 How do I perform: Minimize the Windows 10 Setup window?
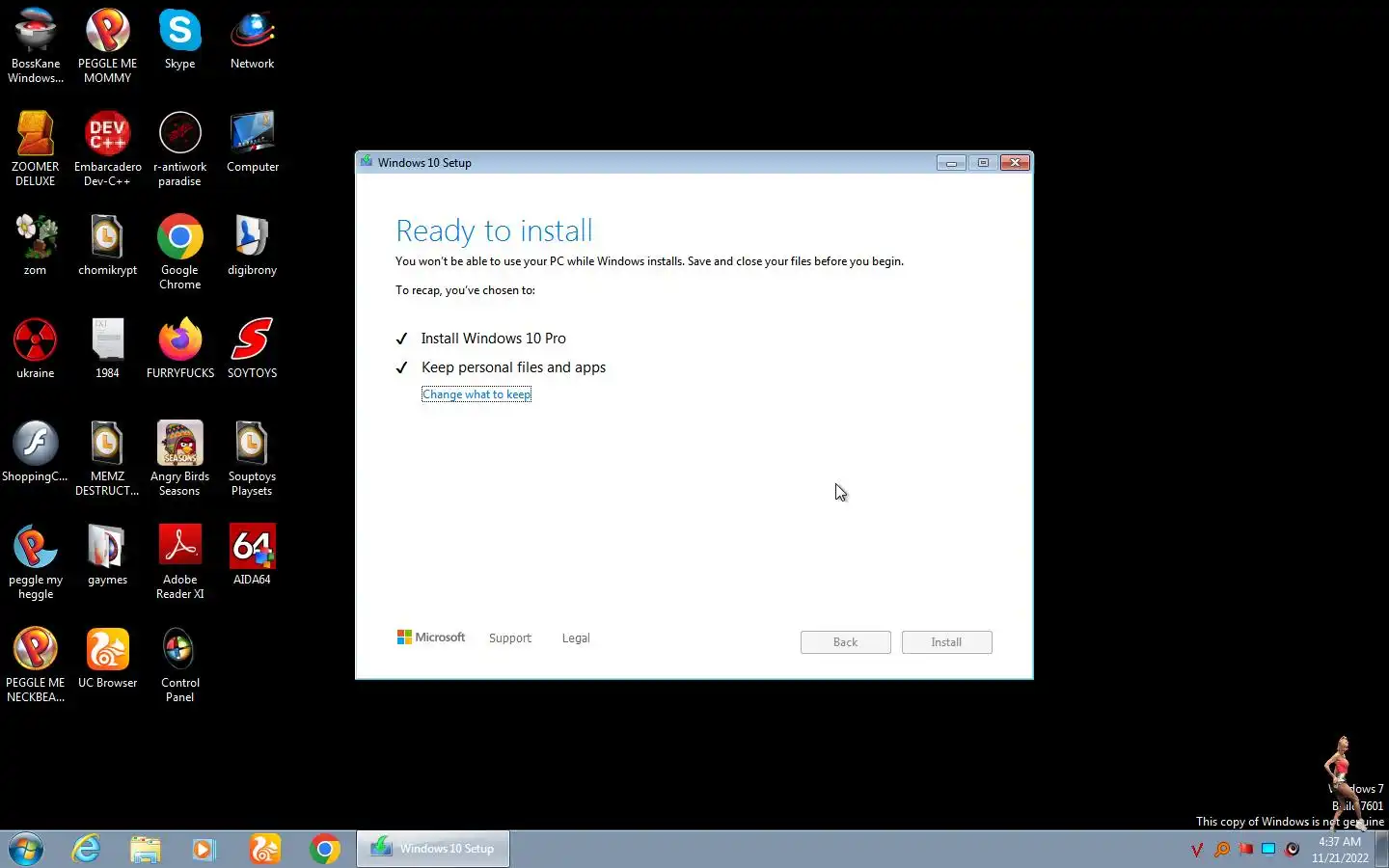951,163
